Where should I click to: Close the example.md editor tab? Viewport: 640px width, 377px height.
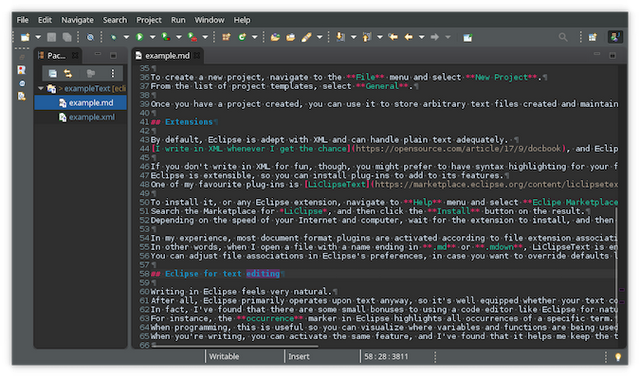[197, 55]
